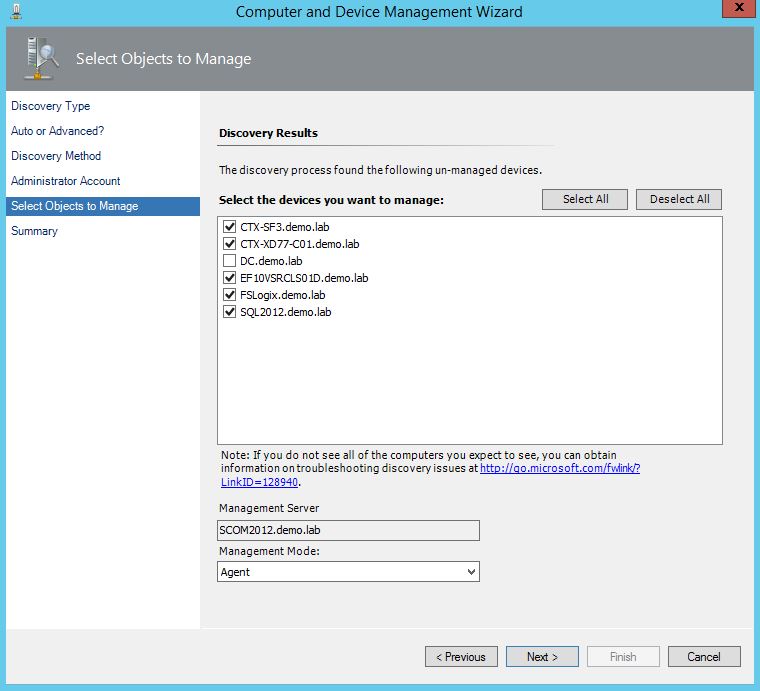Open the Management Mode dropdown
This screenshot has height=691, width=760.
pyautogui.click(x=348, y=572)
